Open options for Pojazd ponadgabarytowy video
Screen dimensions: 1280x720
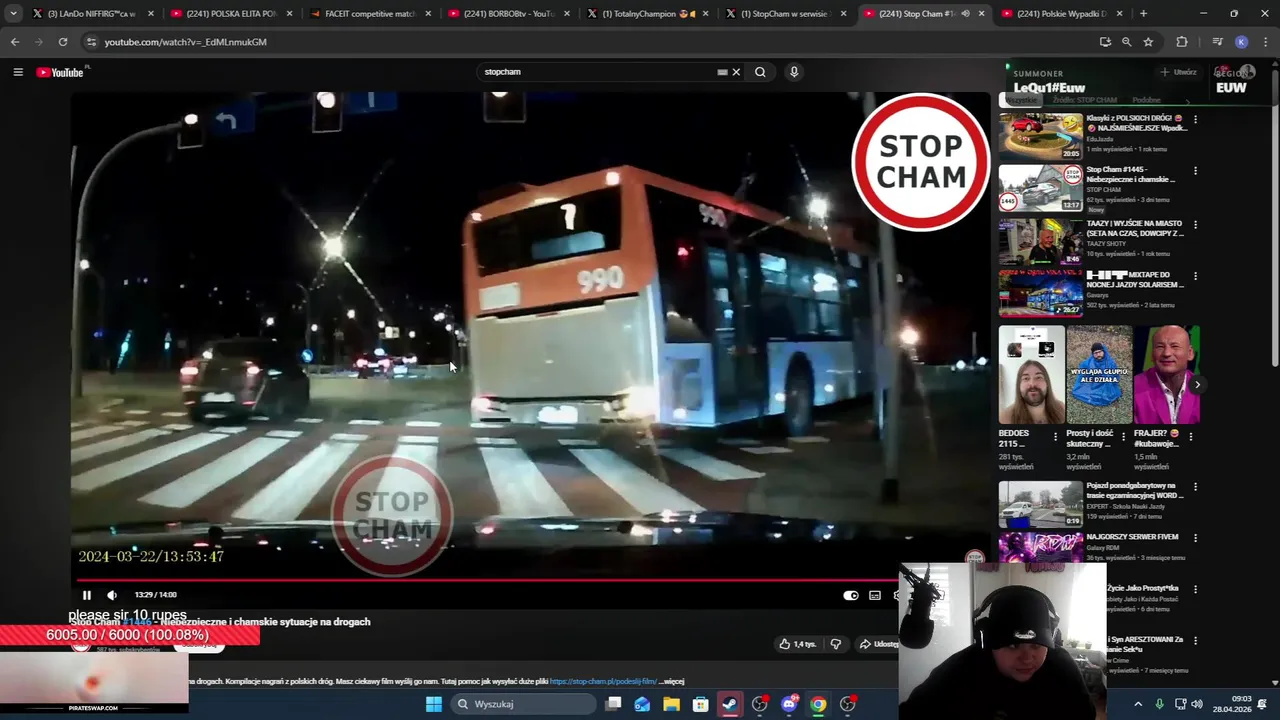coord(1195,487)
